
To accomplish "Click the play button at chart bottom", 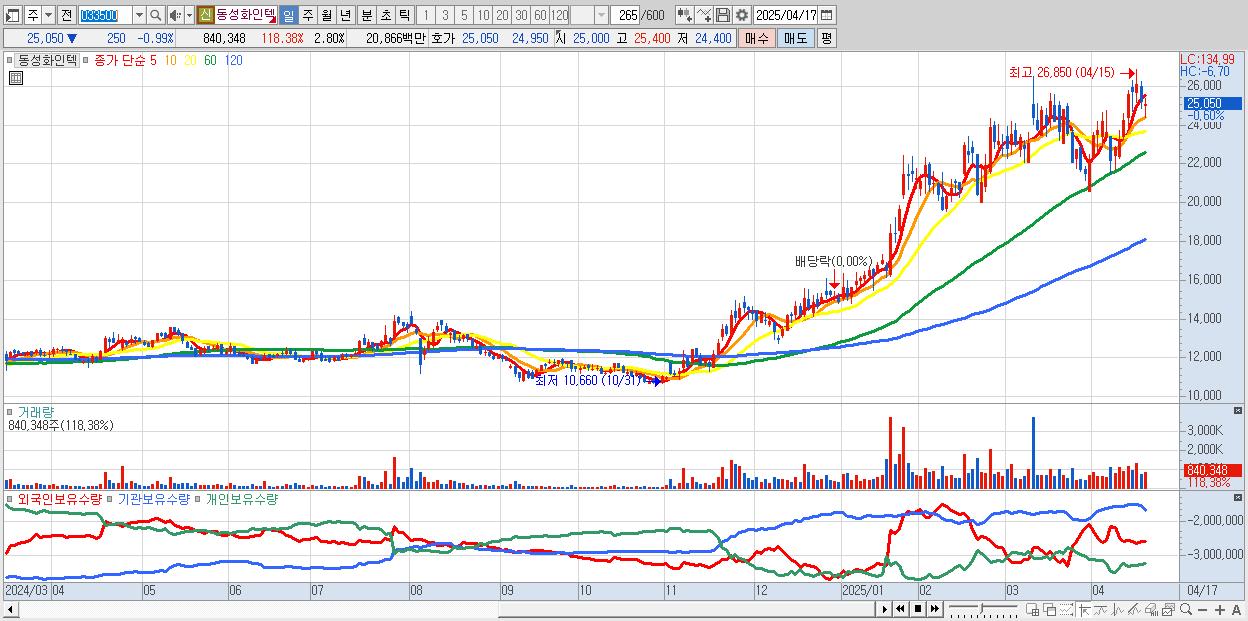I will pos(885,609).
